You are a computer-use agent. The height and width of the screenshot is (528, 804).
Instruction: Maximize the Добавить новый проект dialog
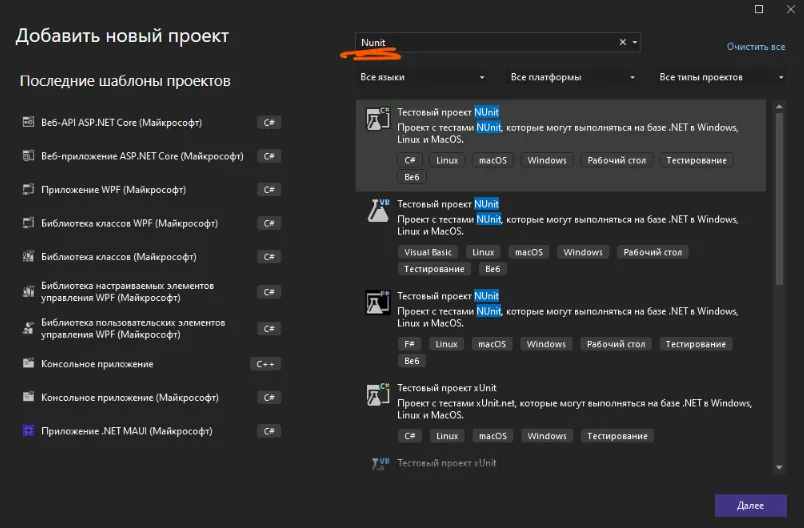pyautogui.click(x=759, y=9)
